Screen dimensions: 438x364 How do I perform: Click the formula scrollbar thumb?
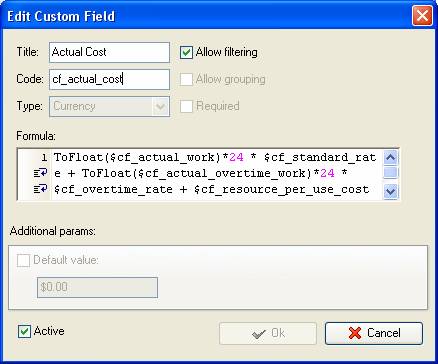coord(390,172)
